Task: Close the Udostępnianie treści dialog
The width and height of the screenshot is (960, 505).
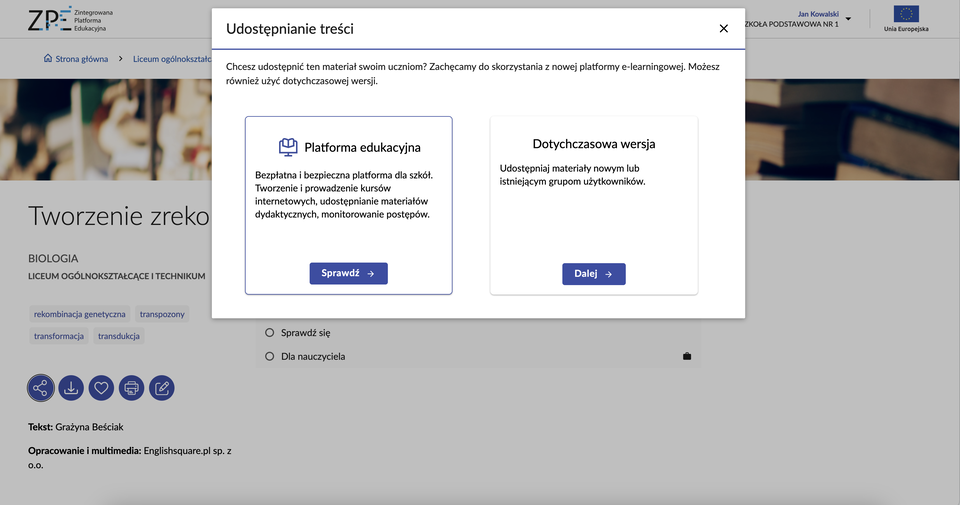Action: point(724,29)
